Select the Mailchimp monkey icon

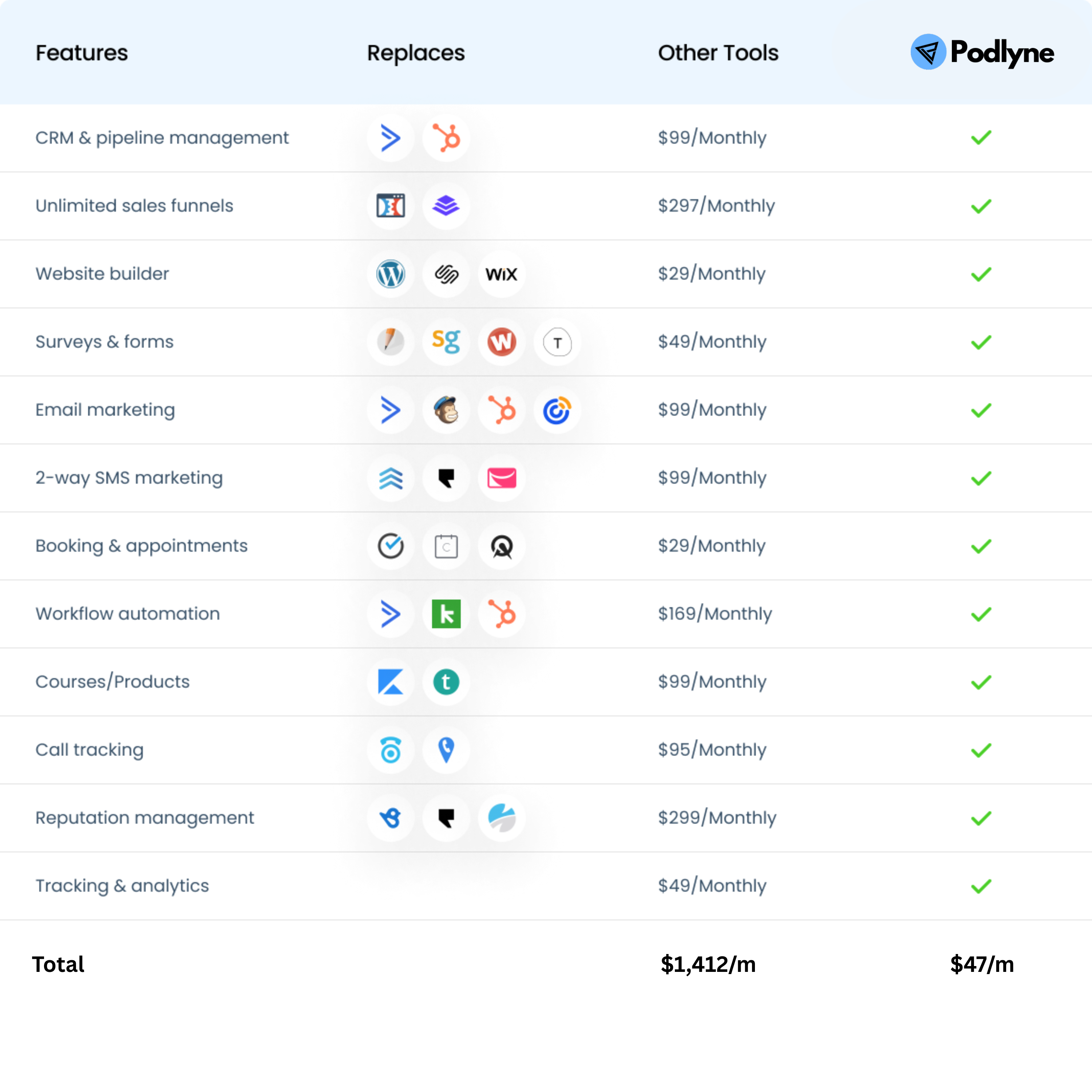[446, 410]
